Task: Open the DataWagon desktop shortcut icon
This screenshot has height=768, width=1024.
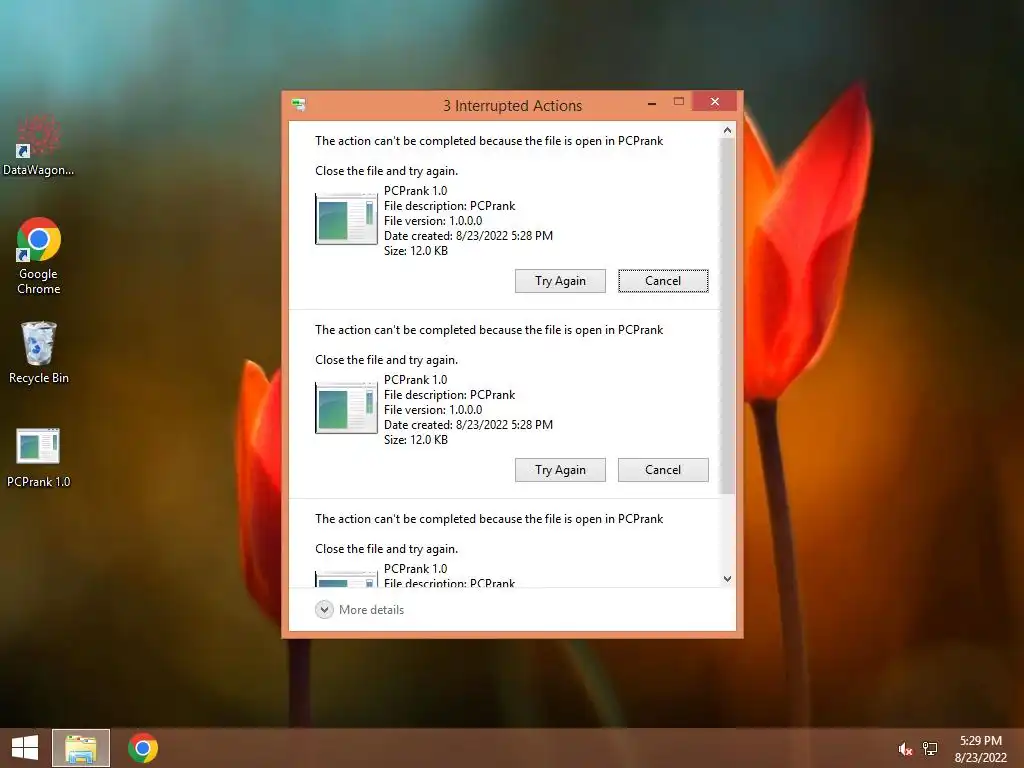Action: (x=39, y=145)
